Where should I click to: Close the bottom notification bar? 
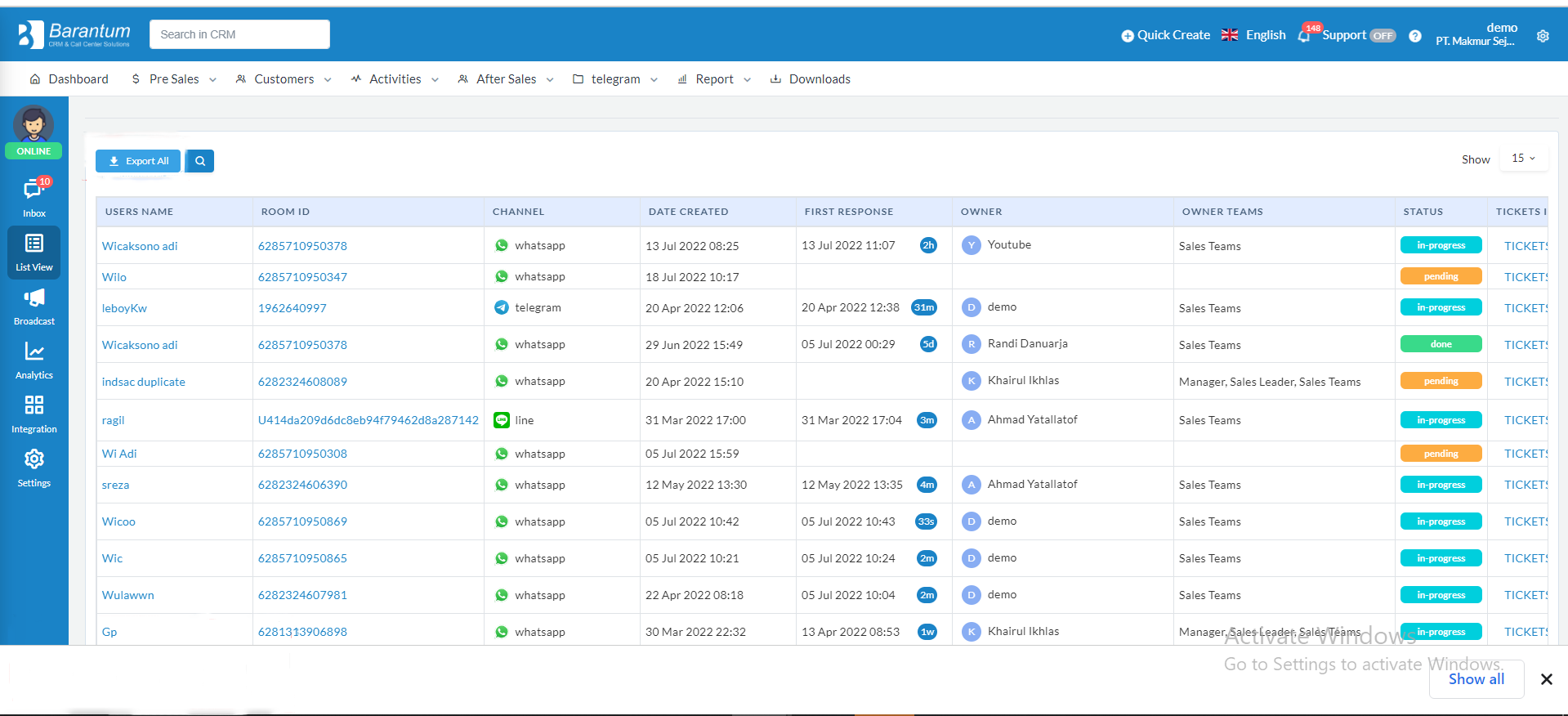tap(1546, 679)
